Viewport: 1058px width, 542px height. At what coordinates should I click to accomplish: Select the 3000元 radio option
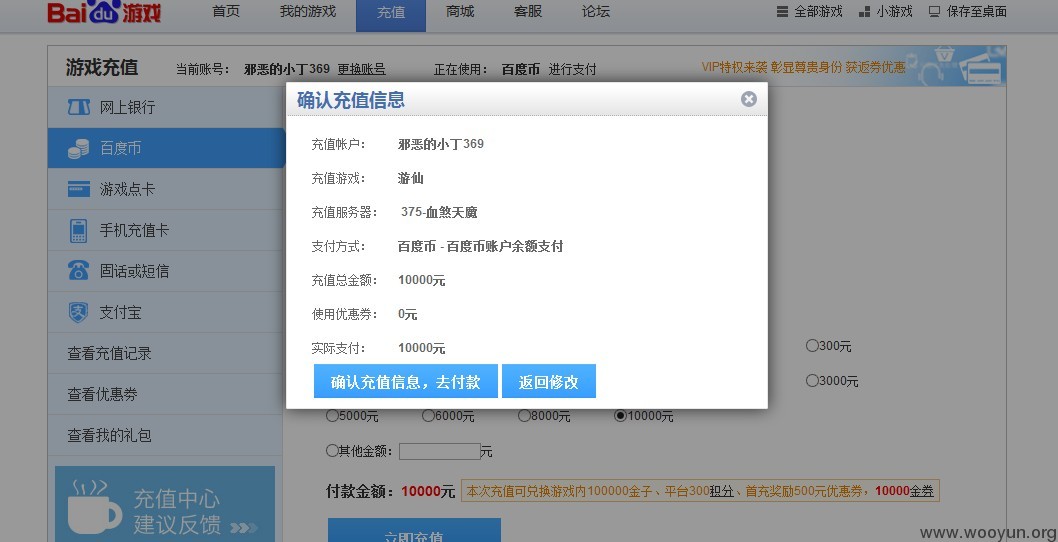point(812,381)
